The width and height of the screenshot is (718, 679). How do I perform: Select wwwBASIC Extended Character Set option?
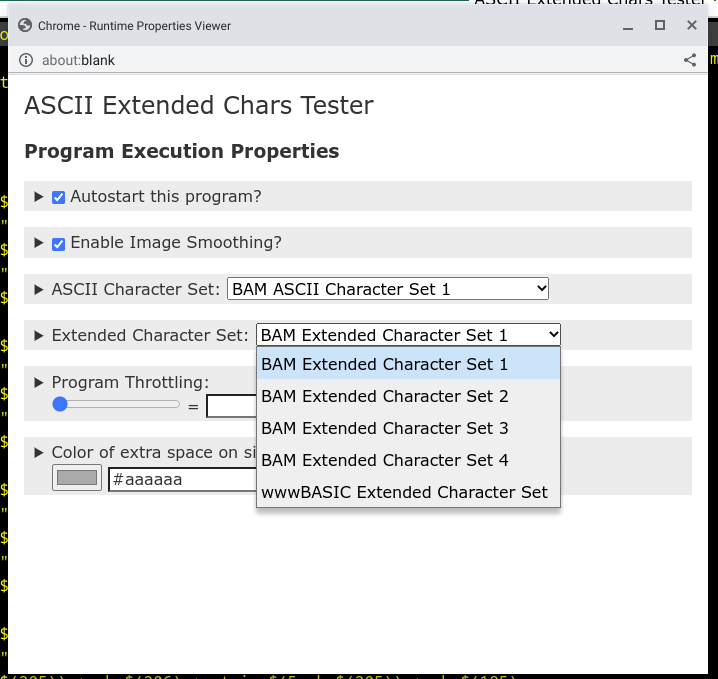[408, 492]
